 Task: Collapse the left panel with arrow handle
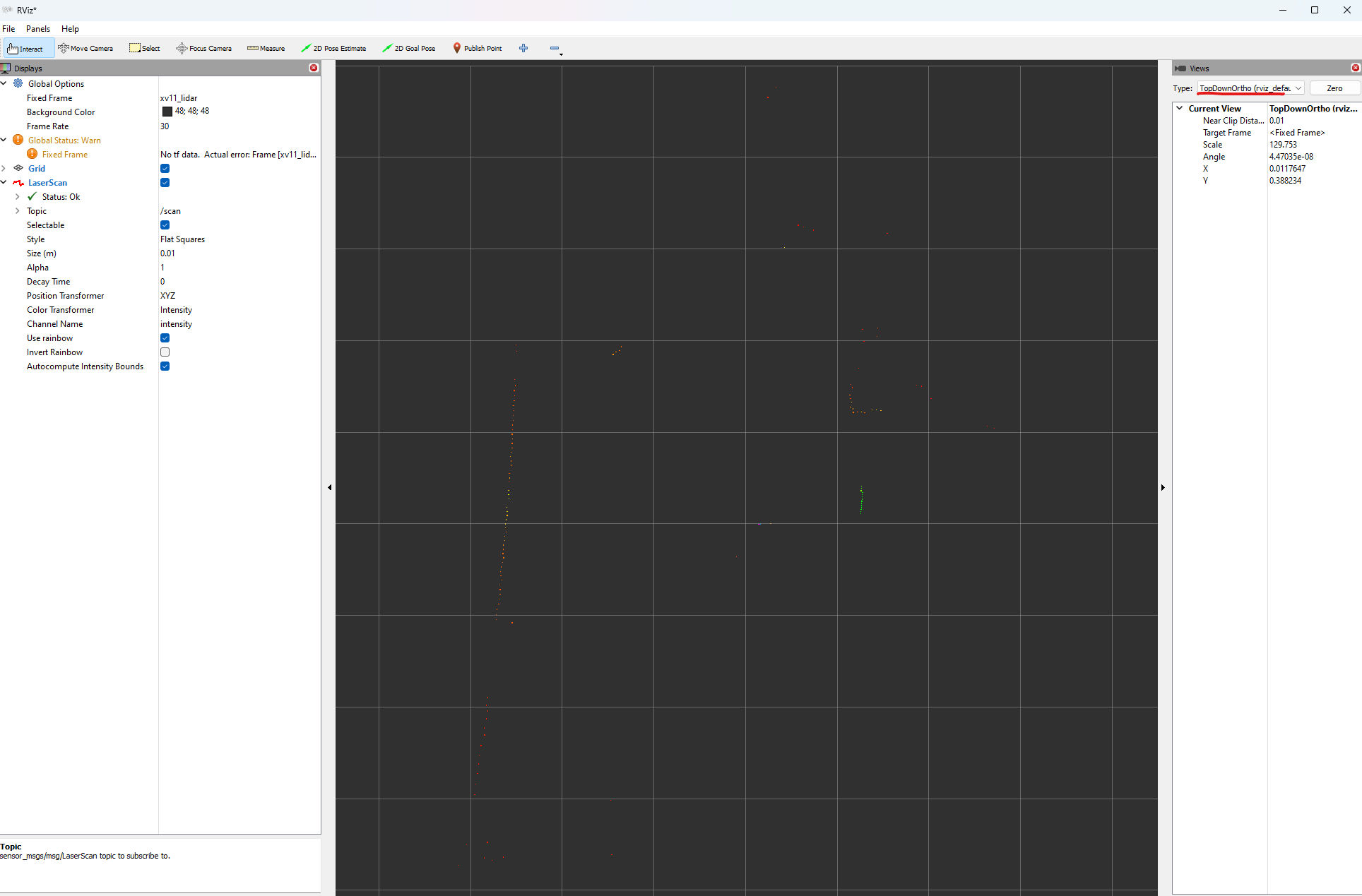[329, 487]
